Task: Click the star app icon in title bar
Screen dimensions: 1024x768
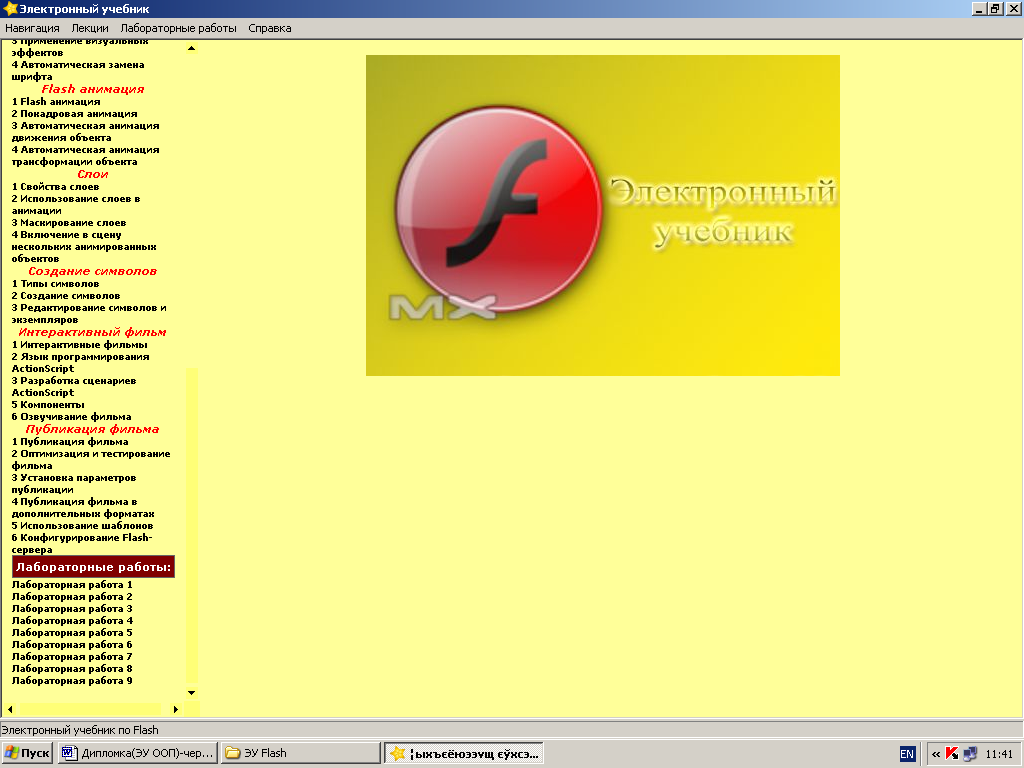Action: pyautogui.click(x=11, y=9)
